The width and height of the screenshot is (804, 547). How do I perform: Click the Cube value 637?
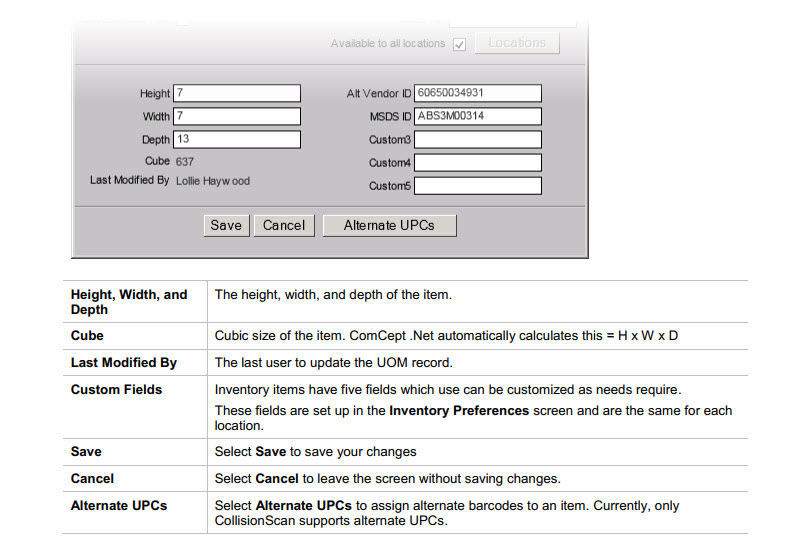click(185, 161)
